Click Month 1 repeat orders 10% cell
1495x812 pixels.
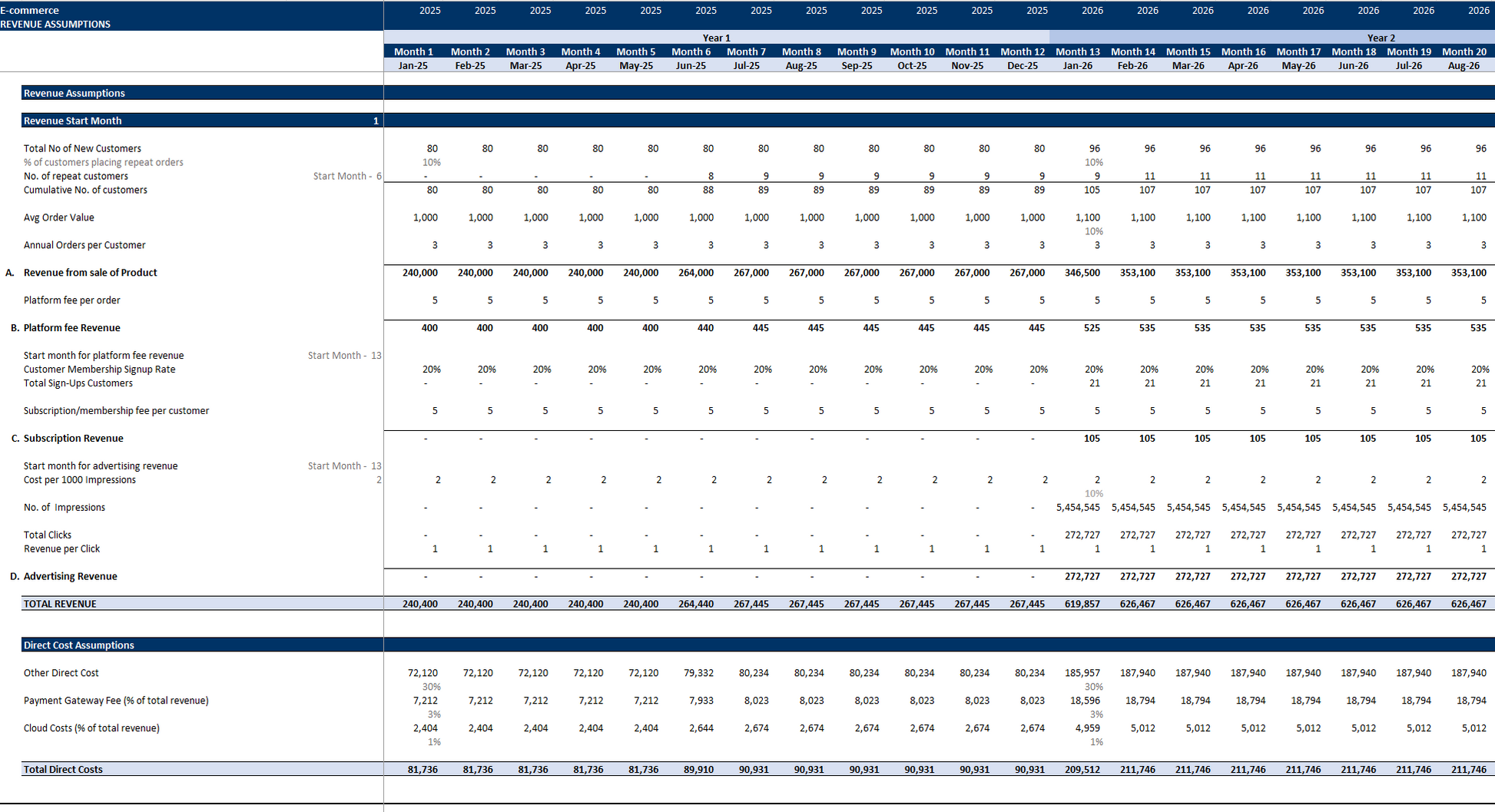pos(431,162)
